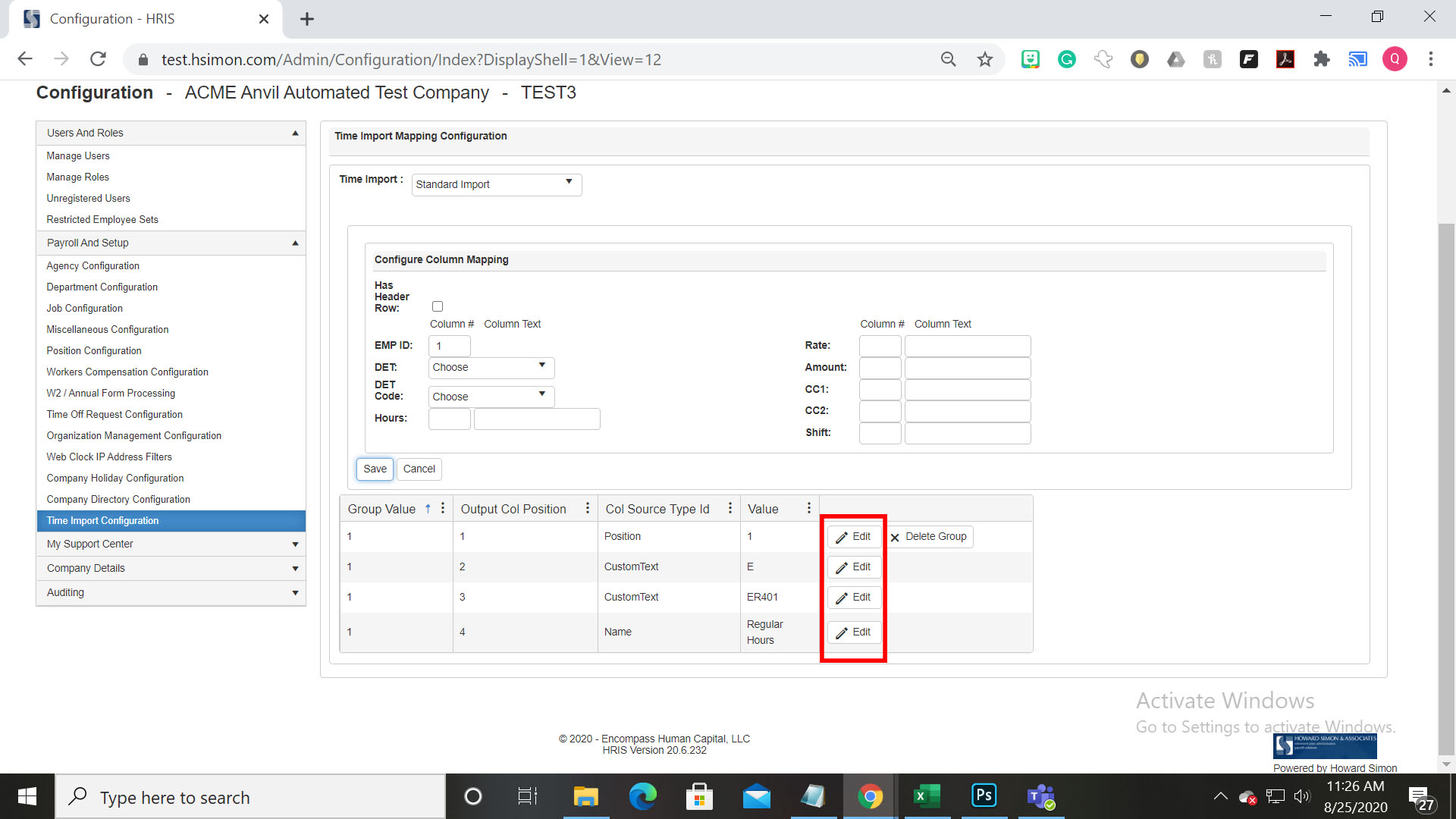Viewport: 1456px width, 819px height.
Task: Open Microsoft Store from taskbar
Action: [x=699, y=797]
